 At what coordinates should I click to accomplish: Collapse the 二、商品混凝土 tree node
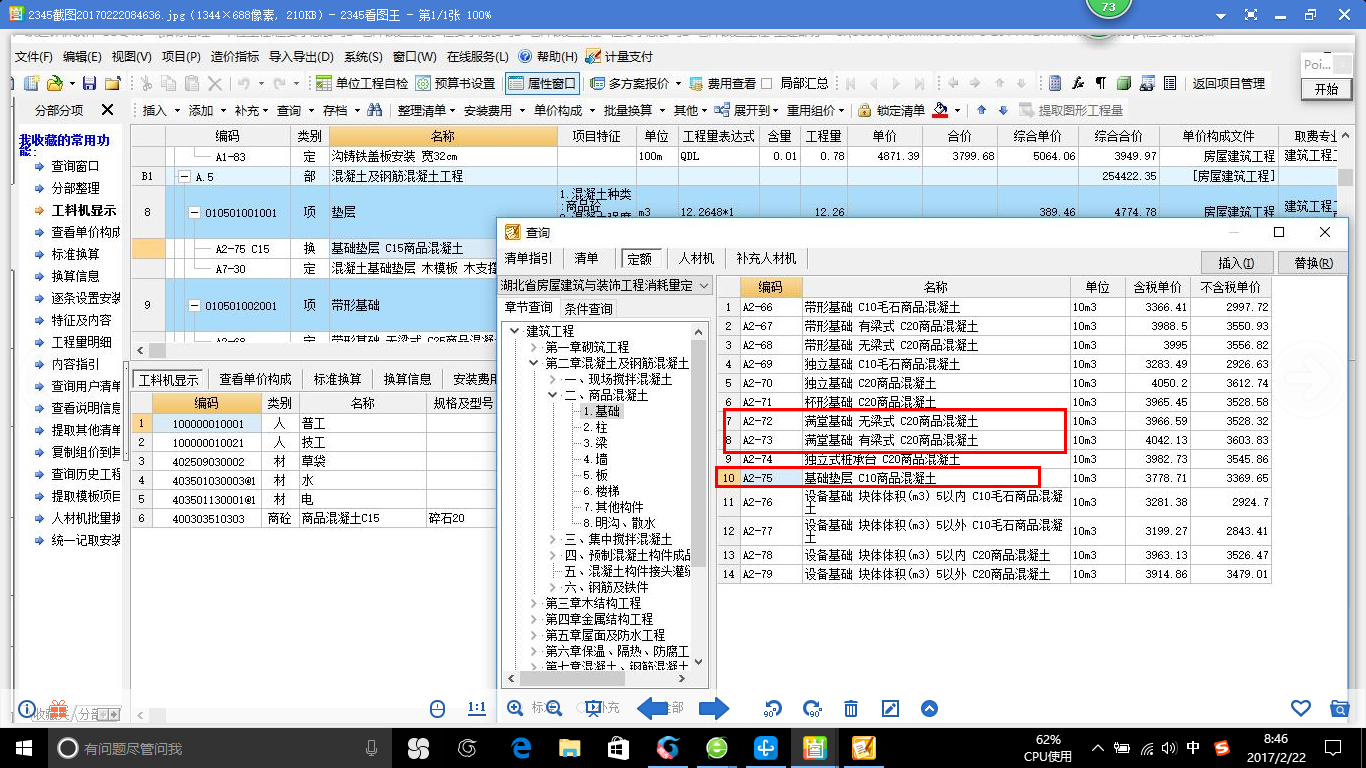tap(553, 395)
